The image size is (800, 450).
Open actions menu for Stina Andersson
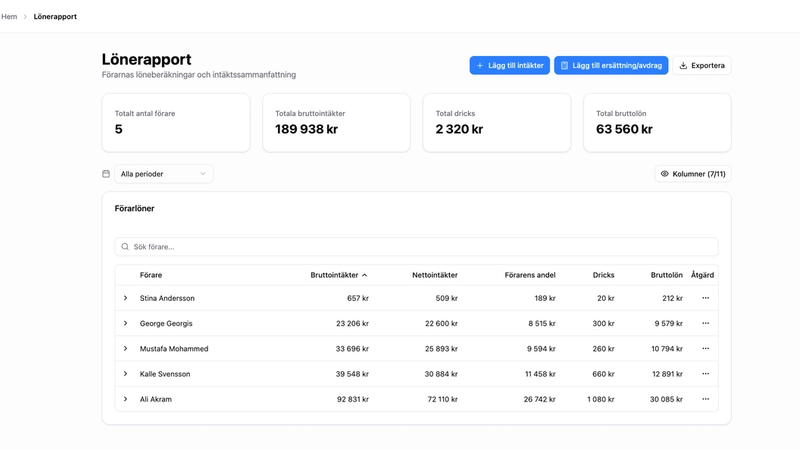coord(706,298)
